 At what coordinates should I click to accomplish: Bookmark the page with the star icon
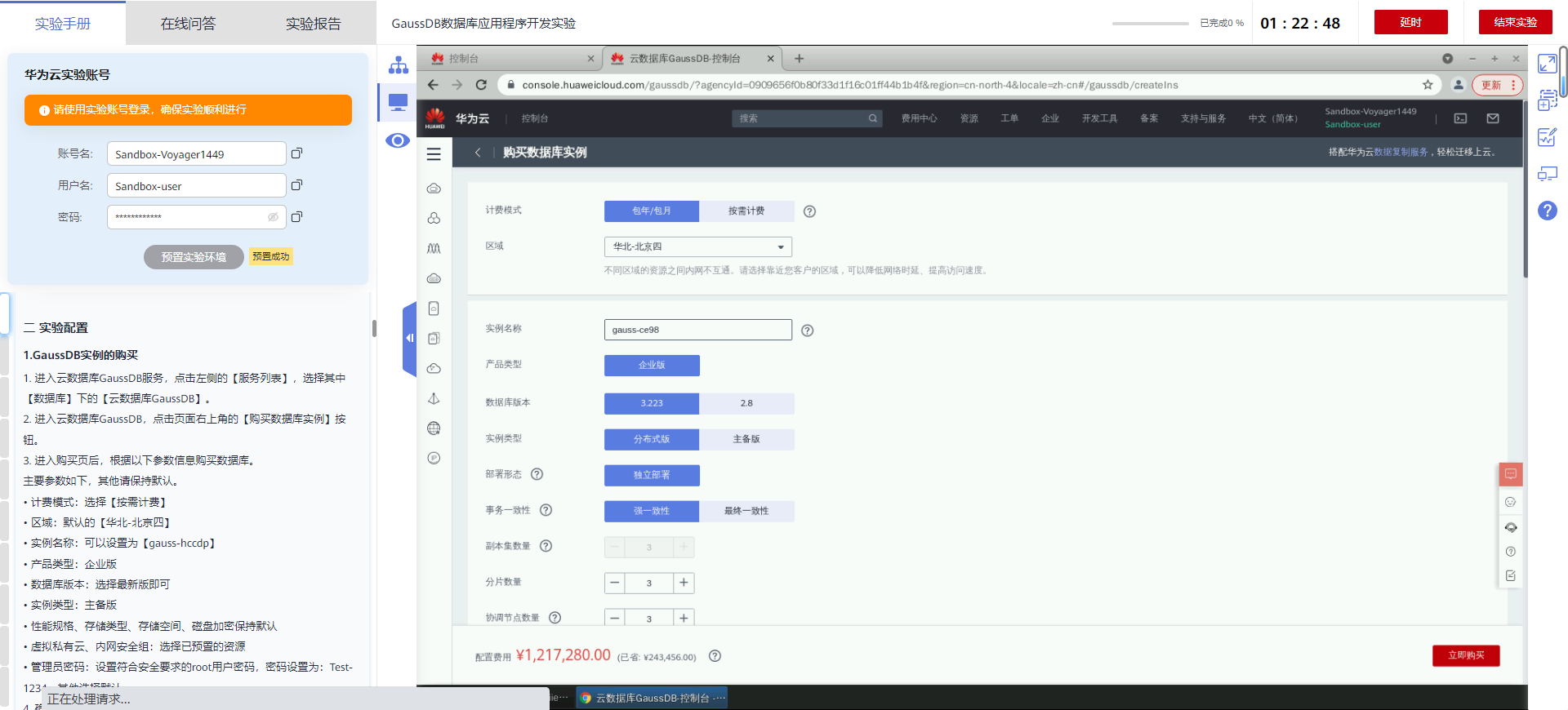click(x=1428, y=85)
